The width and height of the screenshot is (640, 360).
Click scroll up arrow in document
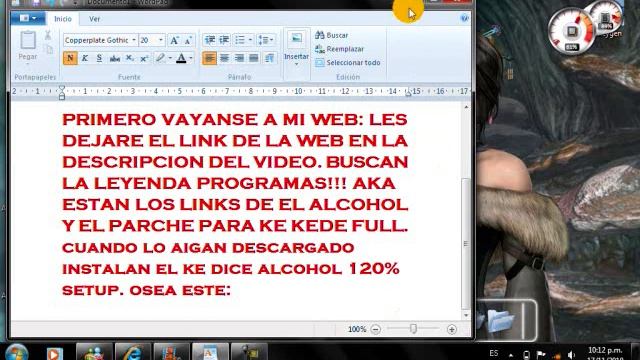pos(466,107)
